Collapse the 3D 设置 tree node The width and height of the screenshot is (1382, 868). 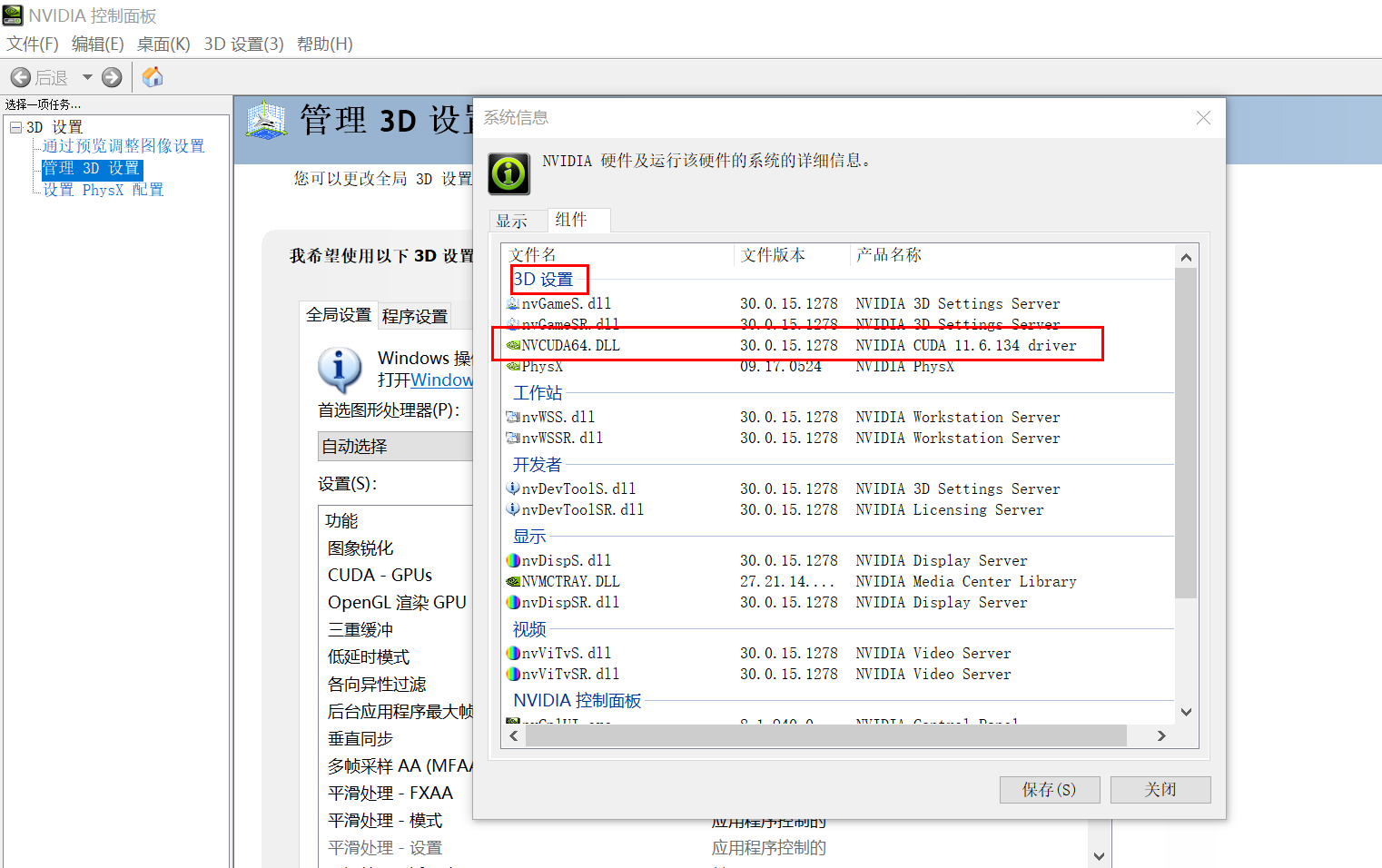(15, 127)
